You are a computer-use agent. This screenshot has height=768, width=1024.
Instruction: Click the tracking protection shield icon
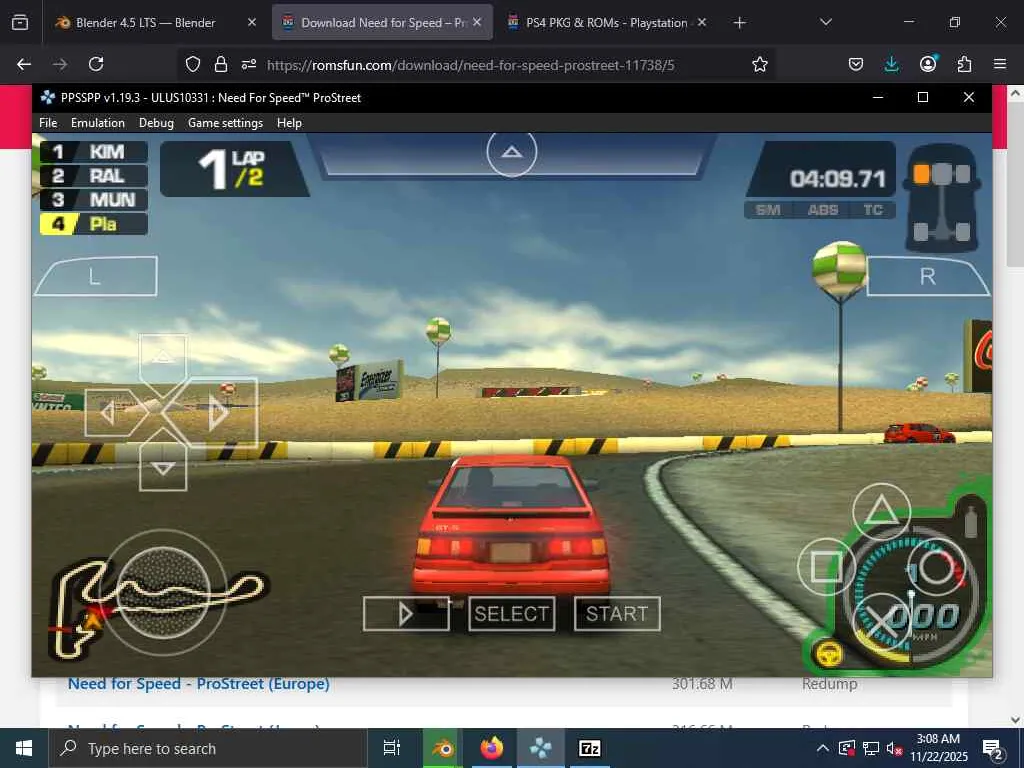pos(193,64)
